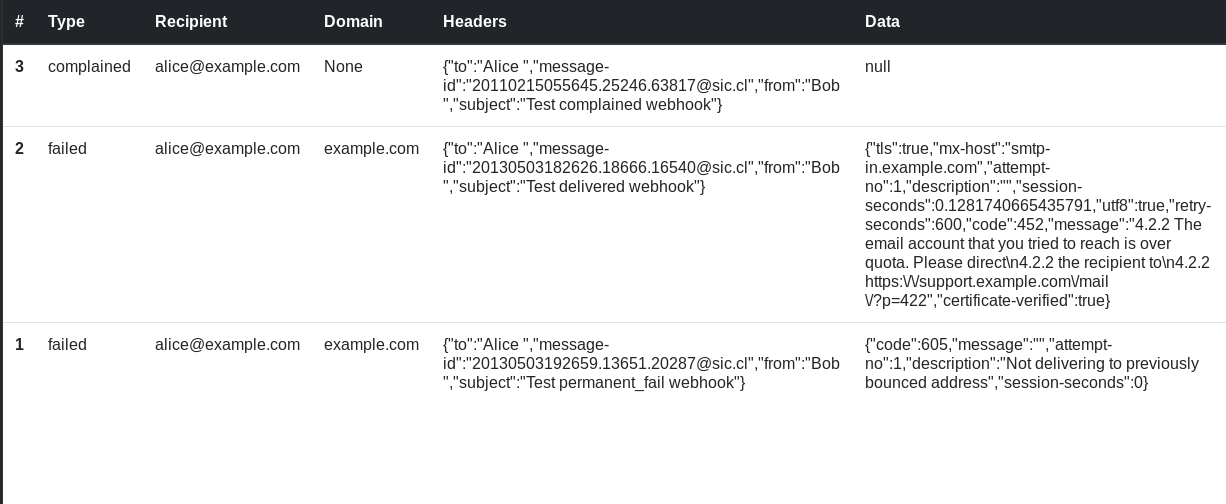Select row number 3

tap(20, 67)
